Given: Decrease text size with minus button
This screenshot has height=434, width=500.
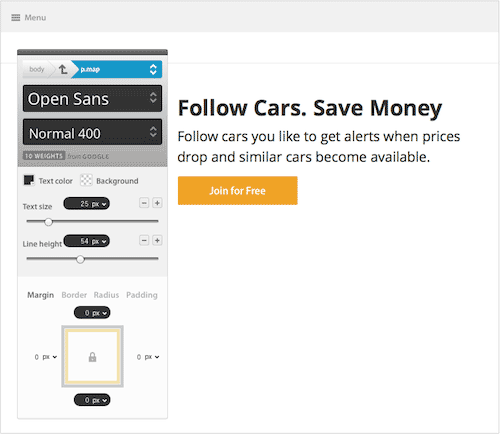Looking at the screenshot, I should tap(144, 203).
